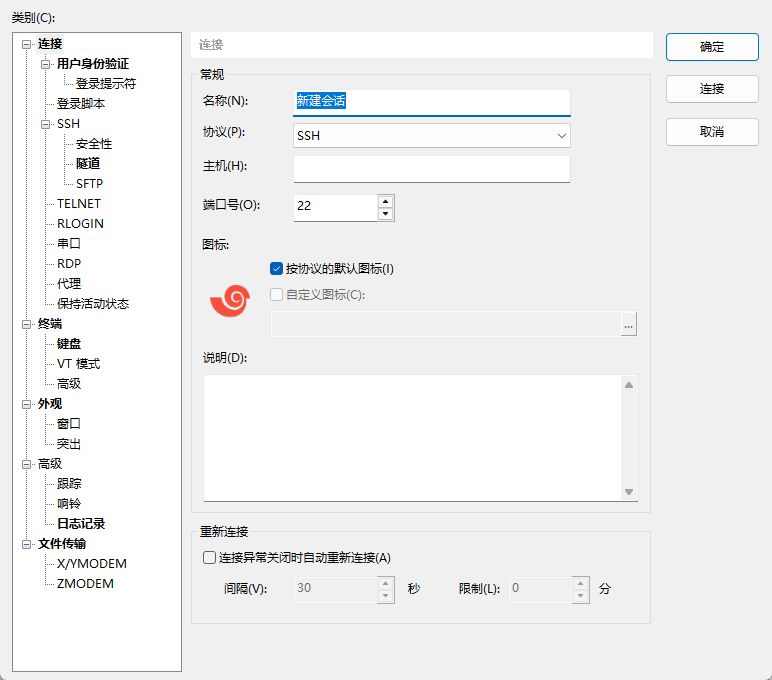
Task: Select 外观 in the category tree
Action: coord(50,404)
